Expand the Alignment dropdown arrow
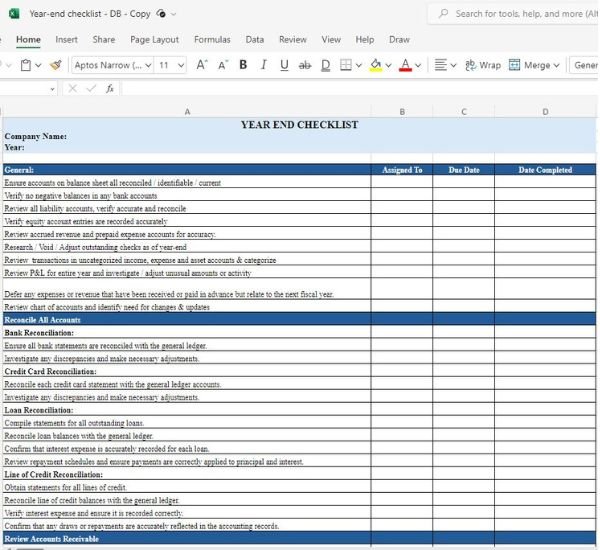This screenshot has height=550, width=600. [x=453, y=65]
